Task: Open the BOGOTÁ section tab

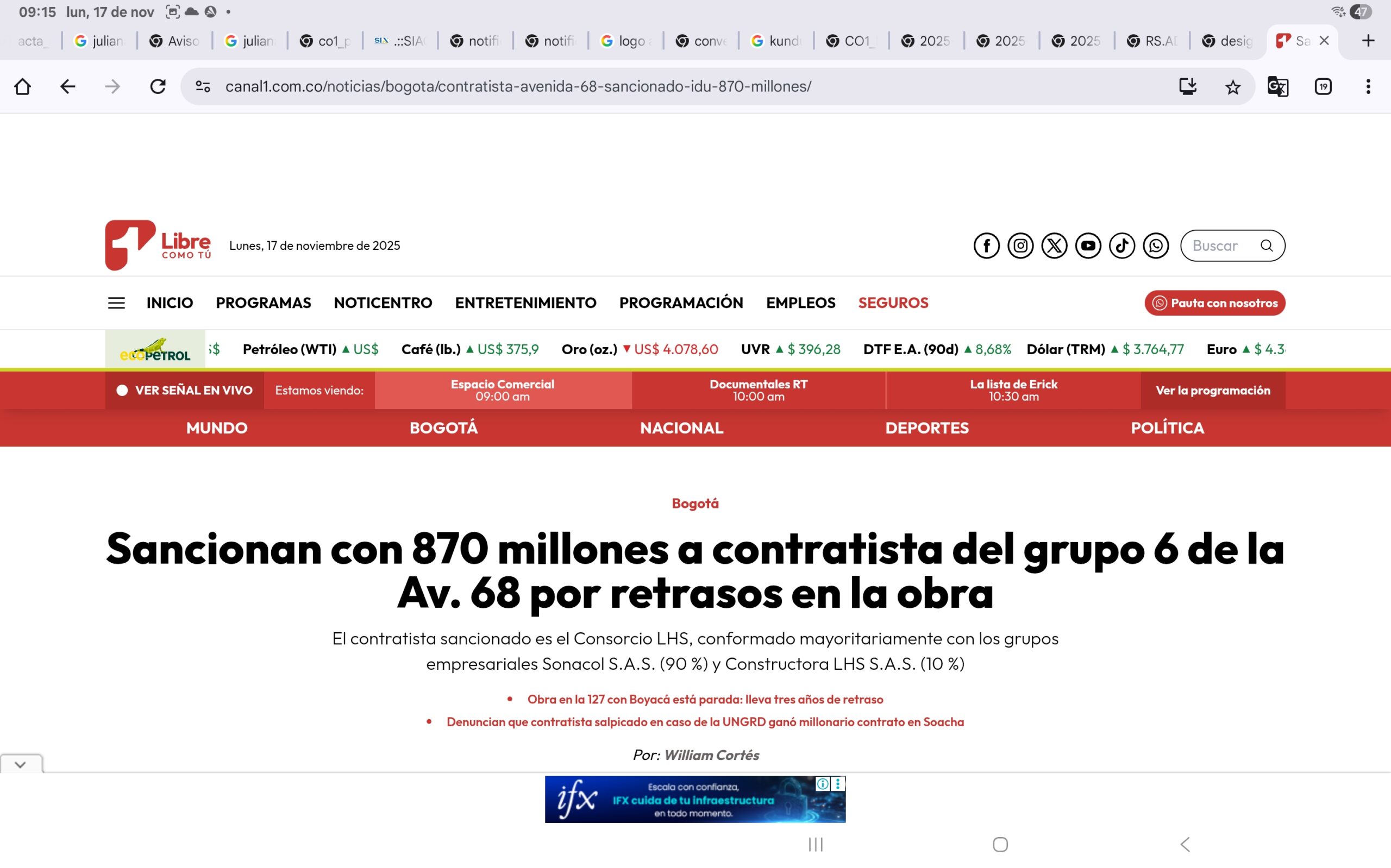Action: 444,427
